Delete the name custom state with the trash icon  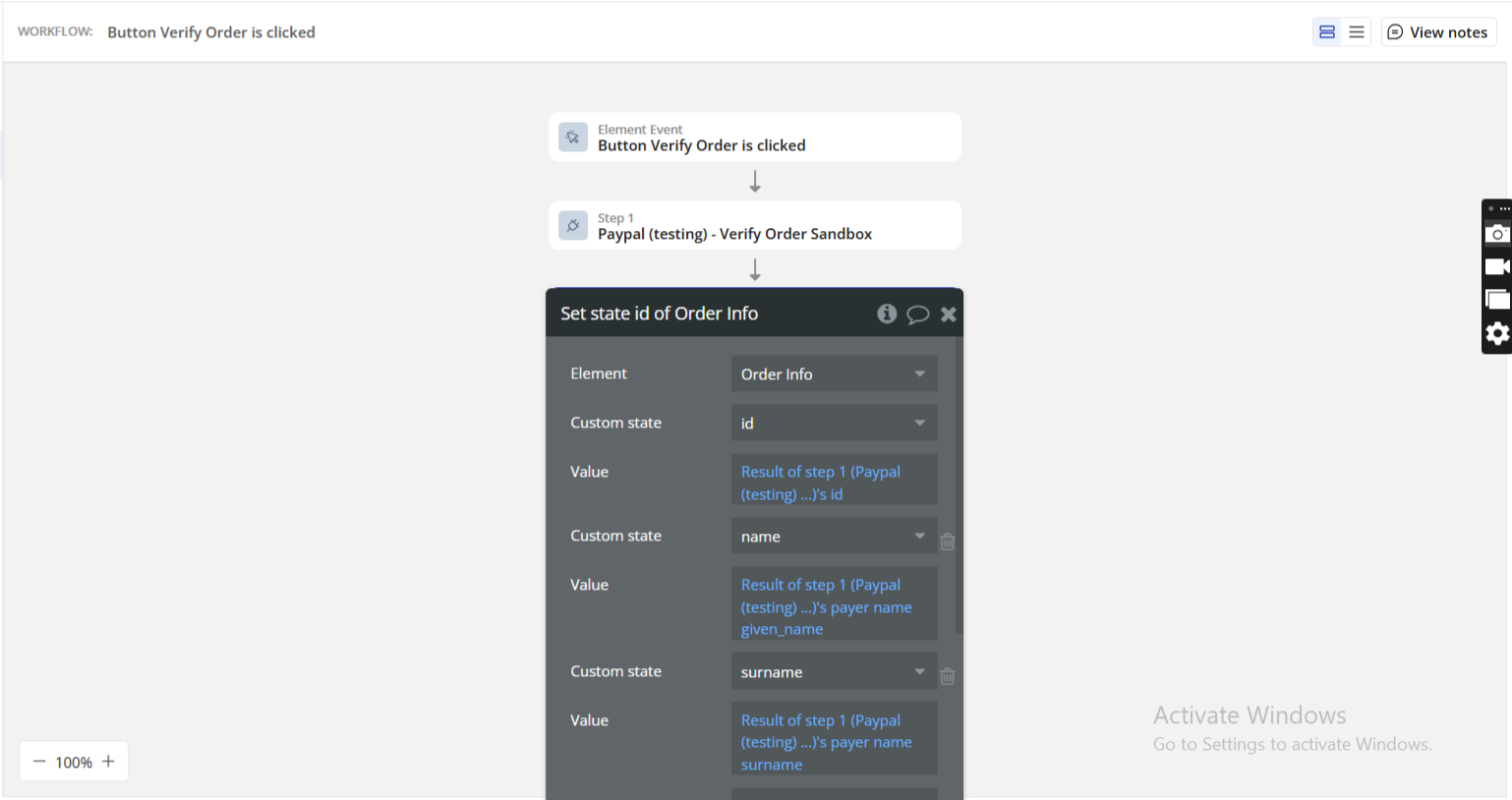[948, 542]
